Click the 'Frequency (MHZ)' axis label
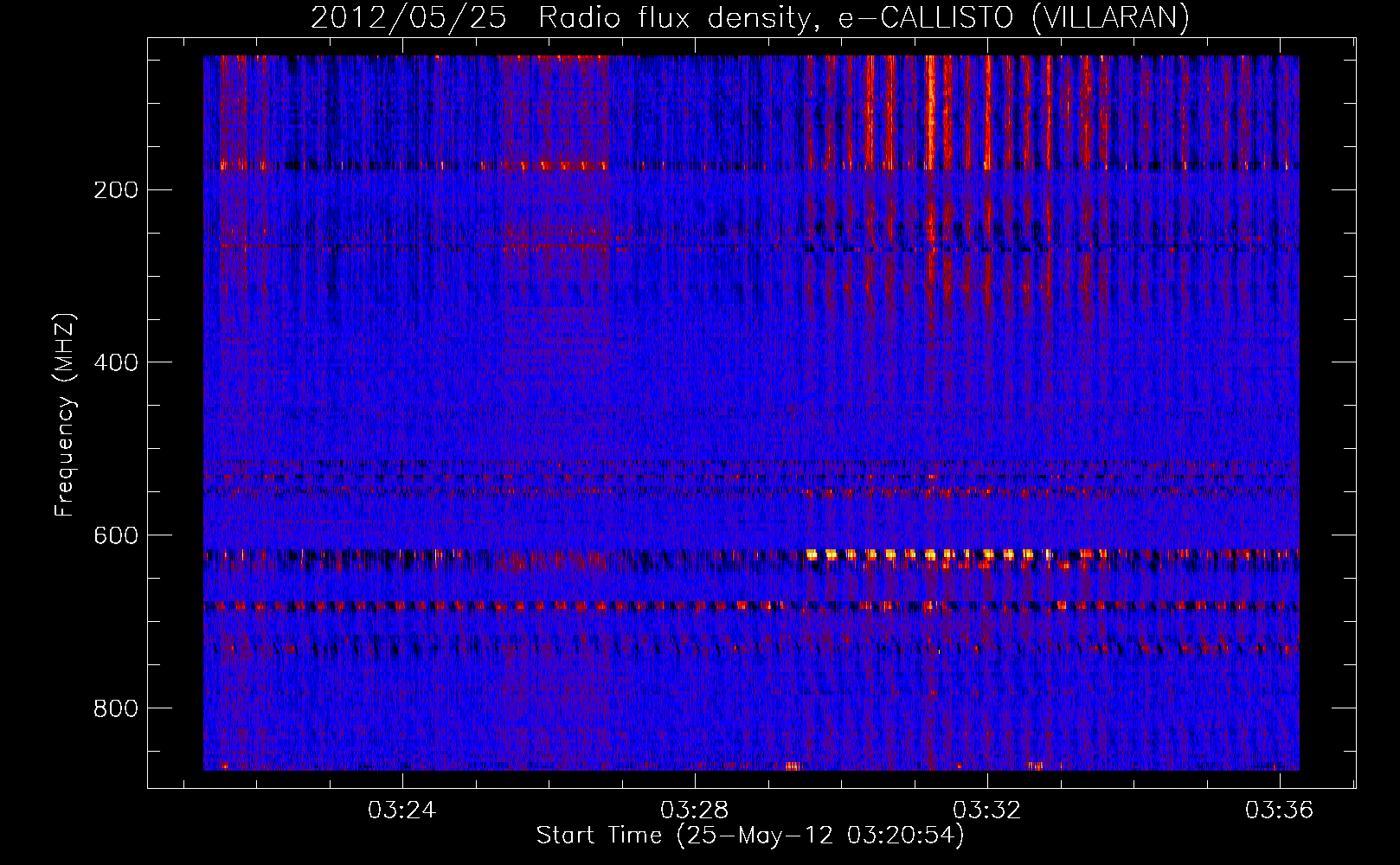Image resolution: width=1400 pixels, height=865 pixels. pos(65,414)
